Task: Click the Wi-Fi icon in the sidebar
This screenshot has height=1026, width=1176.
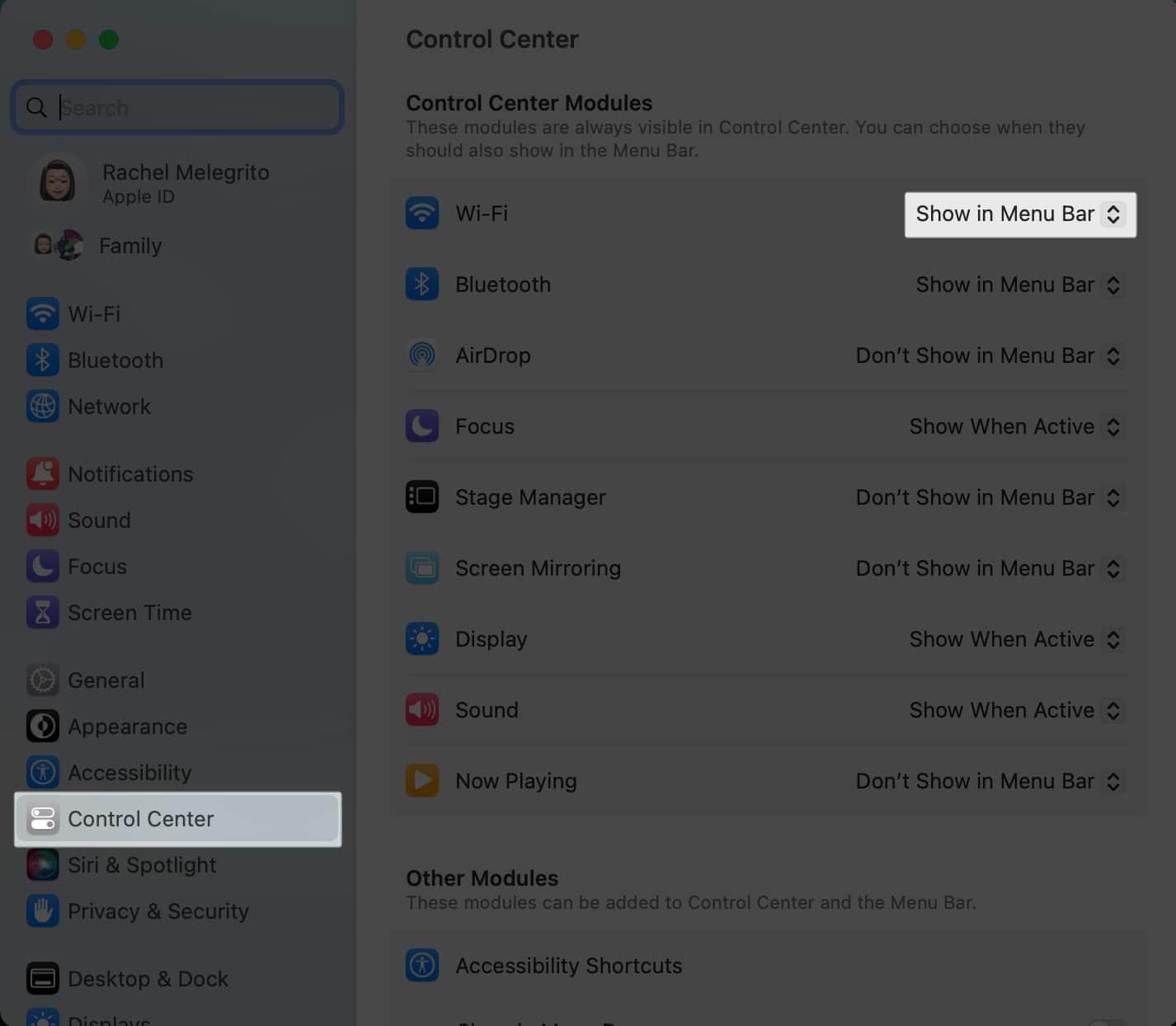Action: (x=43, y=314)
